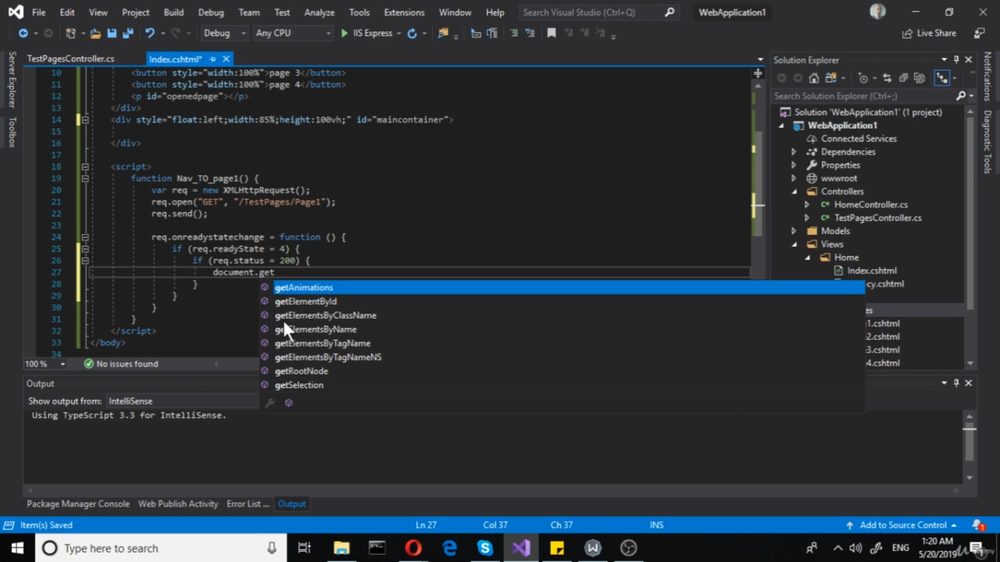Click the Find in Files toolbar icon
The width and height of the screenshot is (1000, 562).
[442, 33]
